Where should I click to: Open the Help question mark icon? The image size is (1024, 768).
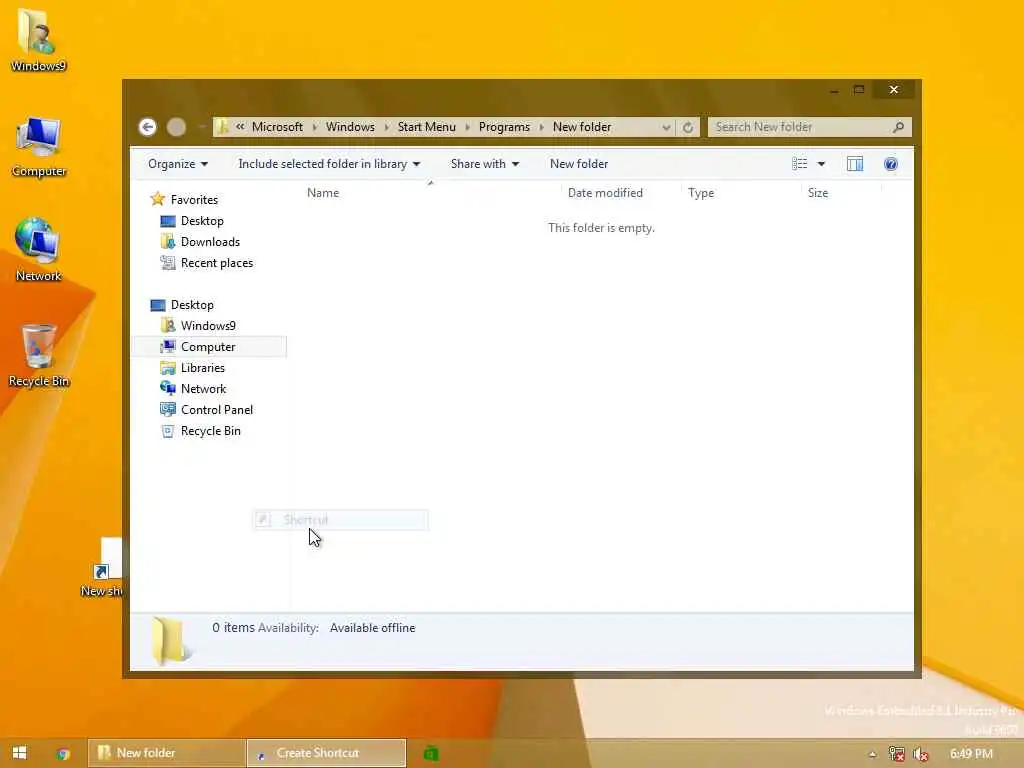[891, 164]
